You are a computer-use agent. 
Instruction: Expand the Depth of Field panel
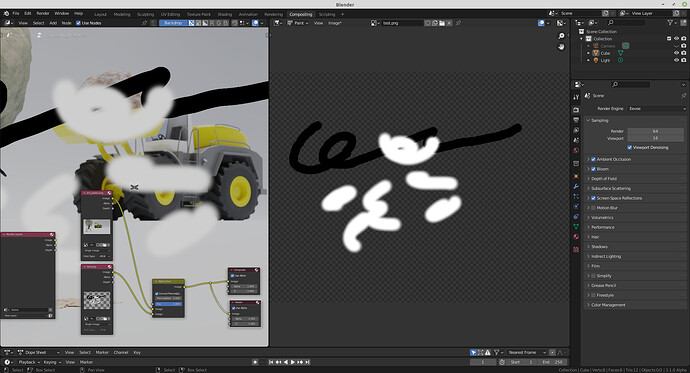[x=588, y=179]
